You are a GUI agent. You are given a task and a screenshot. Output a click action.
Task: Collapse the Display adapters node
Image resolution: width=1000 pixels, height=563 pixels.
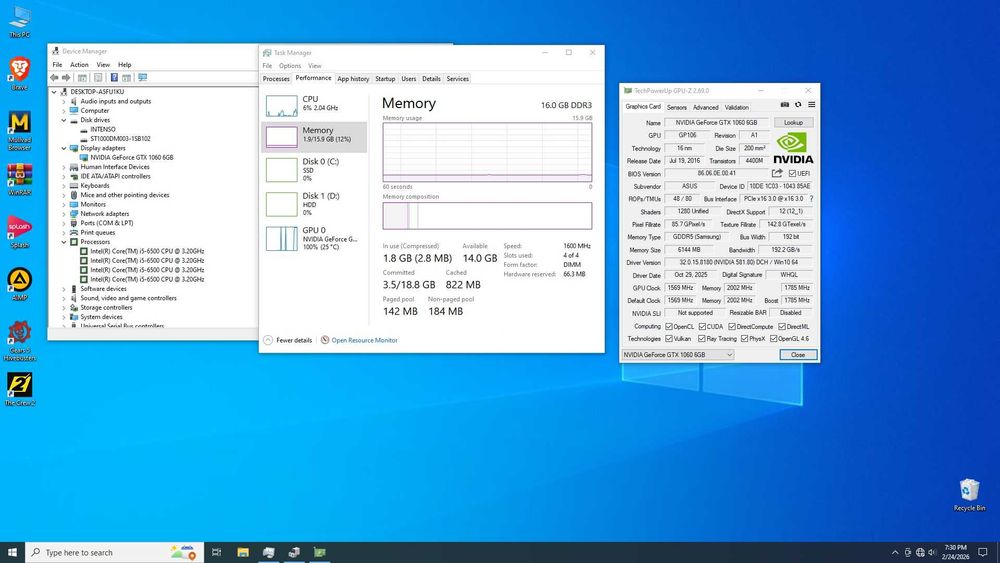[64, 148]
